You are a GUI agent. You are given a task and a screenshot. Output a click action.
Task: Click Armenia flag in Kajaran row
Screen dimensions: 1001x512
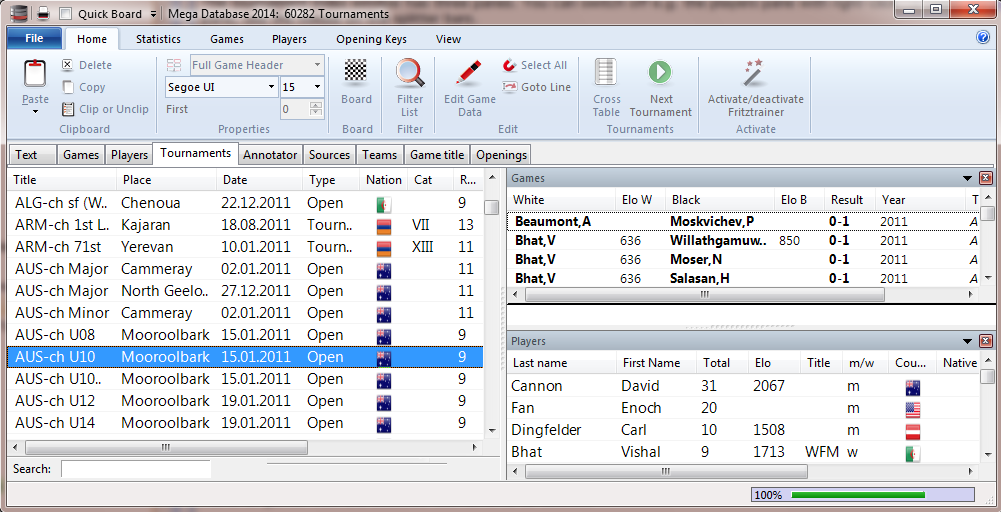click(x=384, y=226)
